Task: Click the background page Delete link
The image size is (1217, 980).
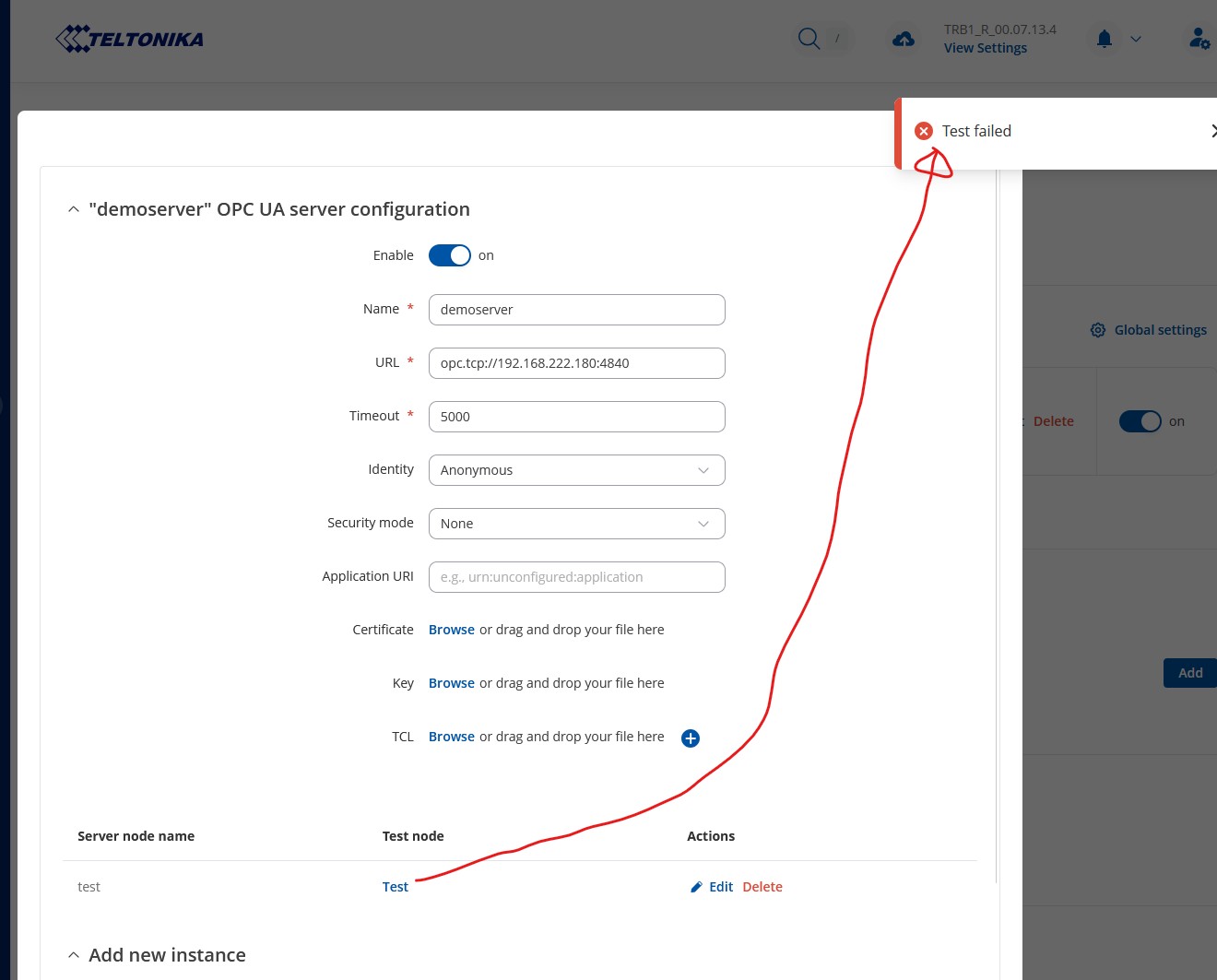Action: pyautogui.click(x=1054, y=421)
